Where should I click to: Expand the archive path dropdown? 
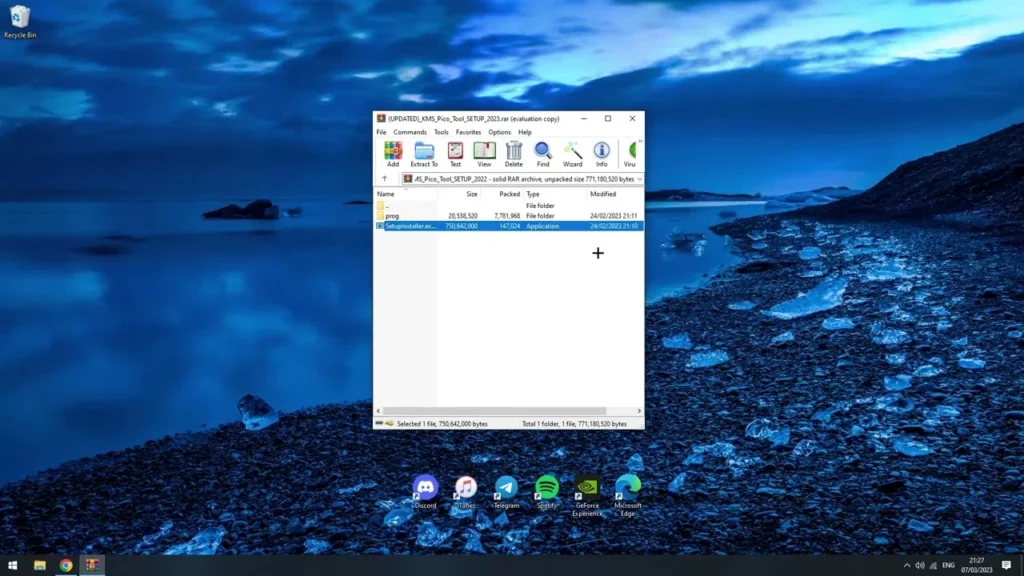639,179
